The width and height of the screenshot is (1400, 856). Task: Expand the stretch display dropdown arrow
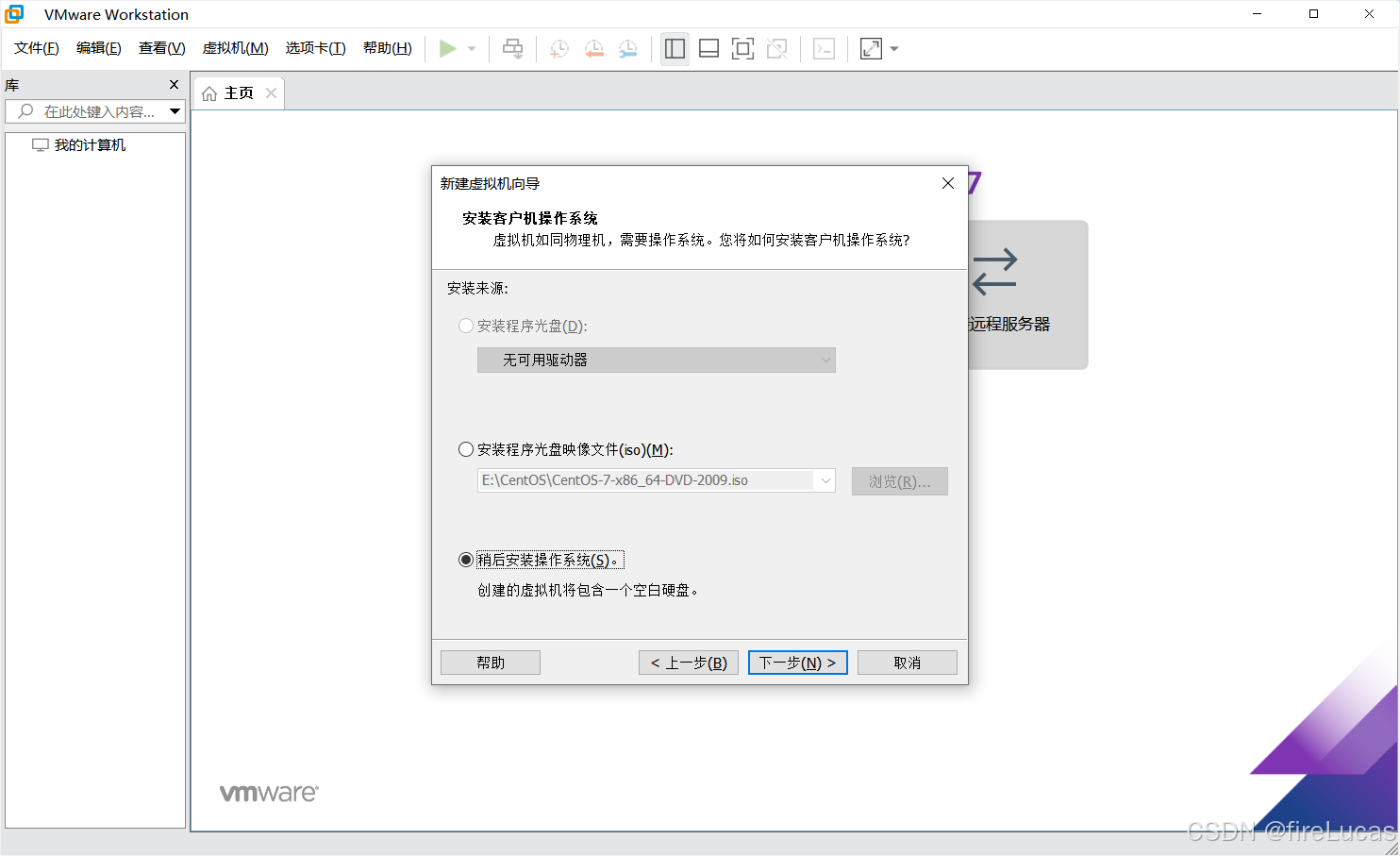click(x=894, y=49)
